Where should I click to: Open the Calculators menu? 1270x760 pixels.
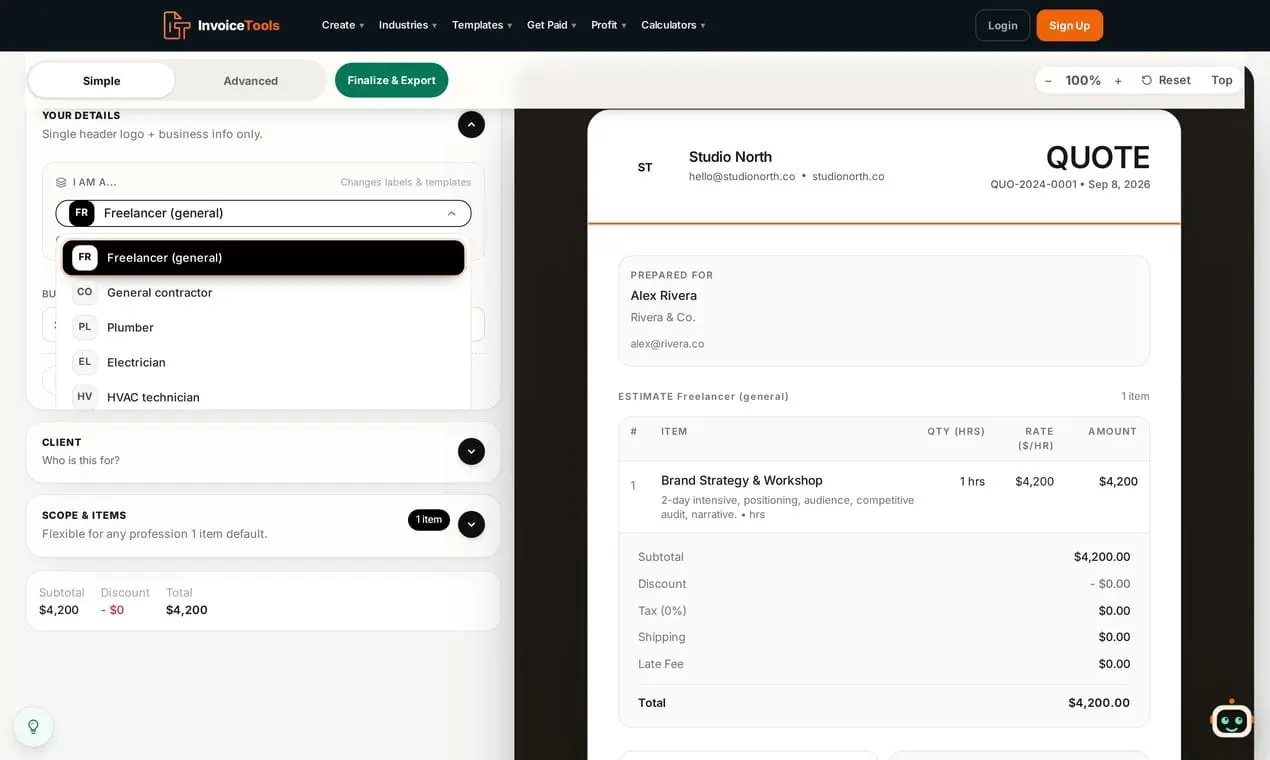pos(673,25)
